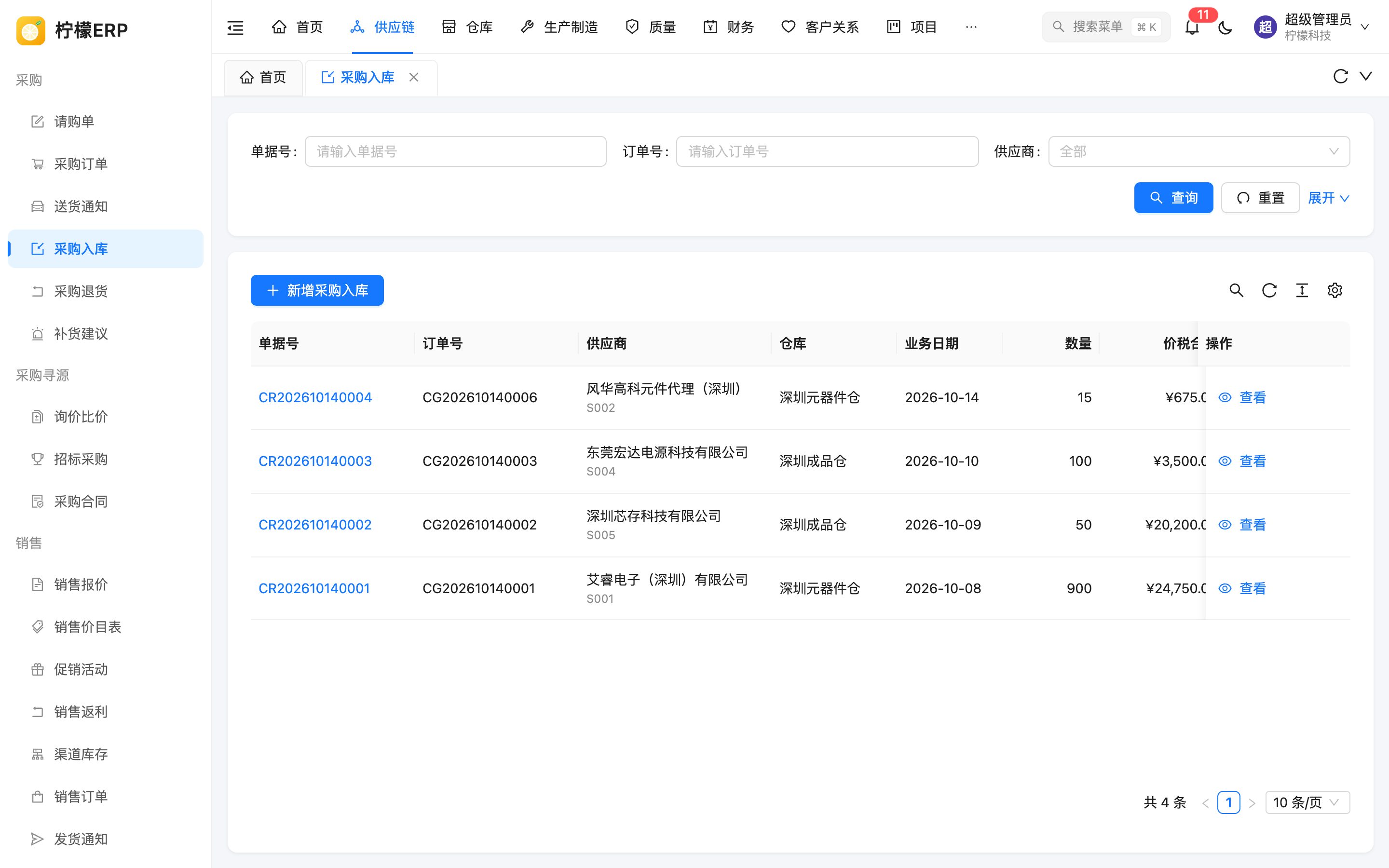
Task: View record CR202610140004 via 查看
Action: pos(1242,397)
